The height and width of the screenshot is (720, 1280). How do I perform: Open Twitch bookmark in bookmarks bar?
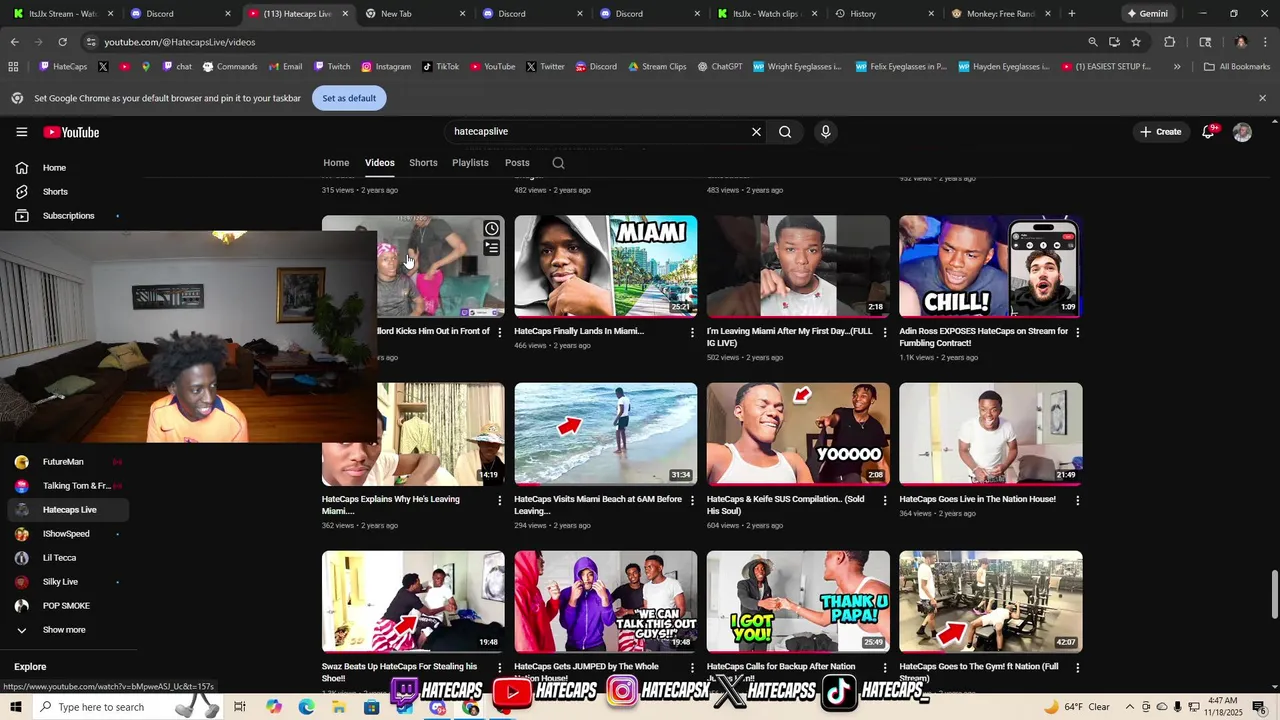tap(332, 67)
